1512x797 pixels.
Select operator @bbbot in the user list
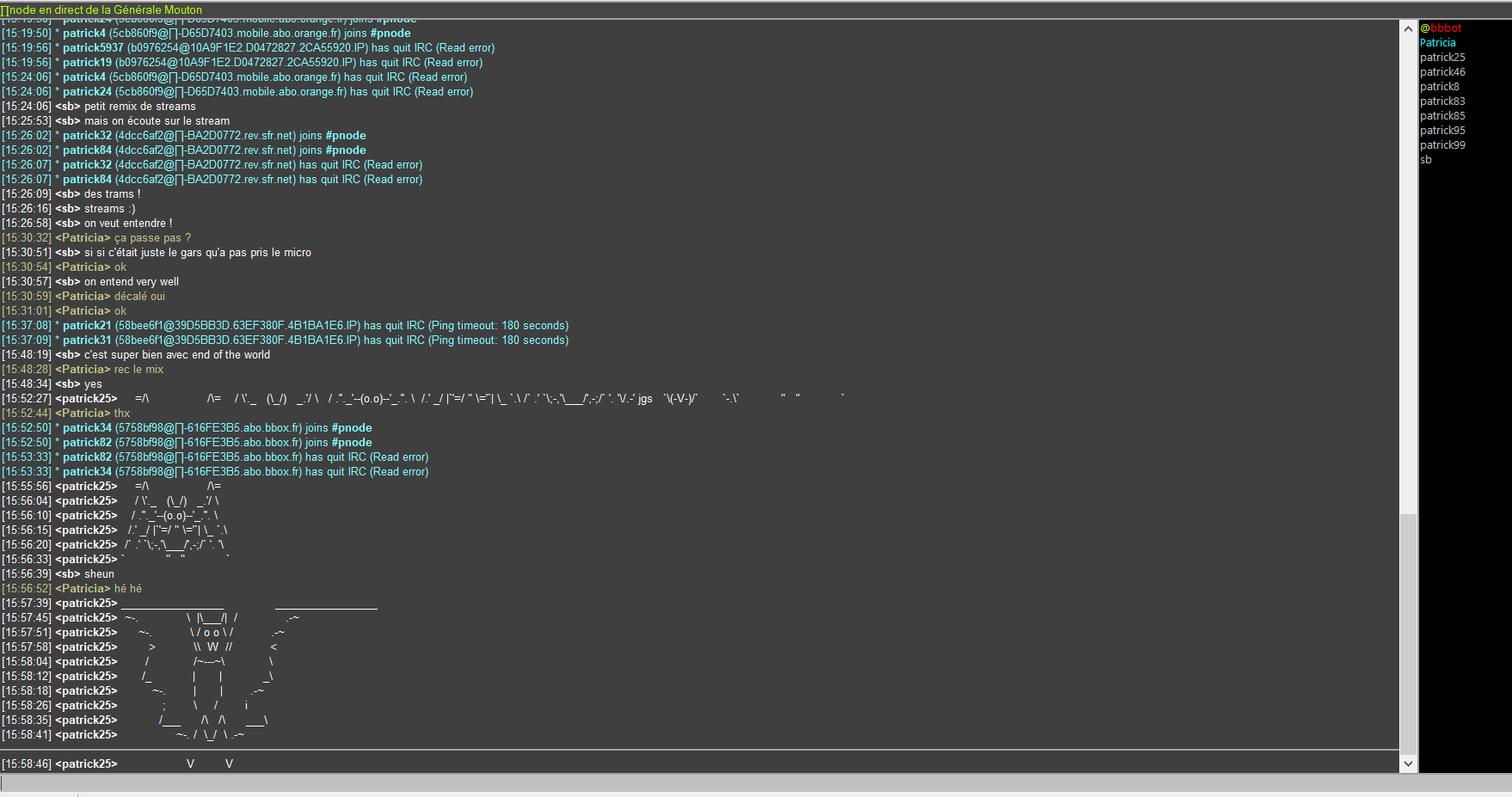[1441, 28]
